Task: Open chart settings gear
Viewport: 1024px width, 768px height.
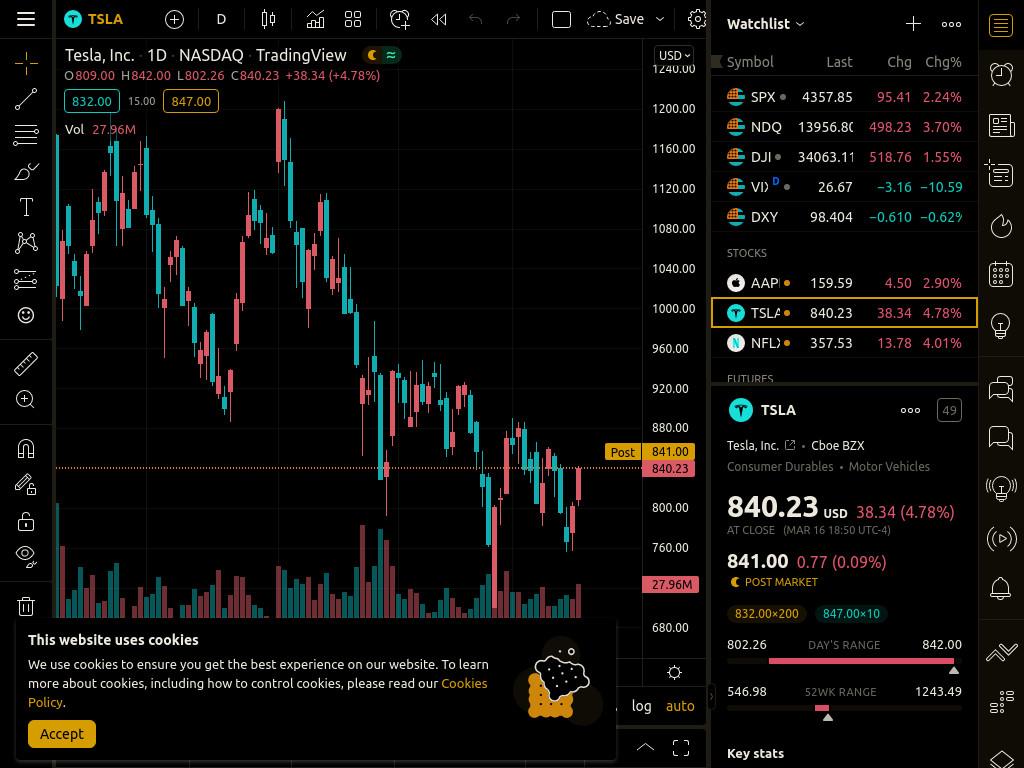Action: [x=697, y=20]
